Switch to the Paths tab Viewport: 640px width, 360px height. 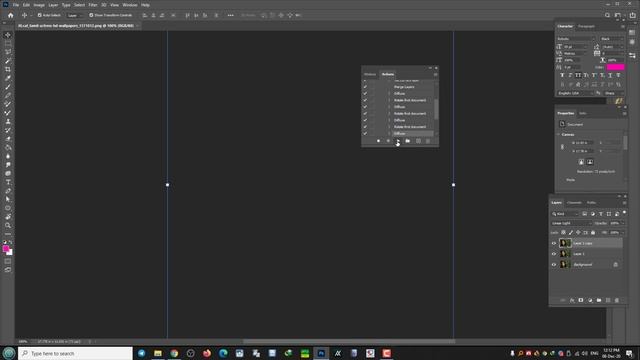[591, 202]
